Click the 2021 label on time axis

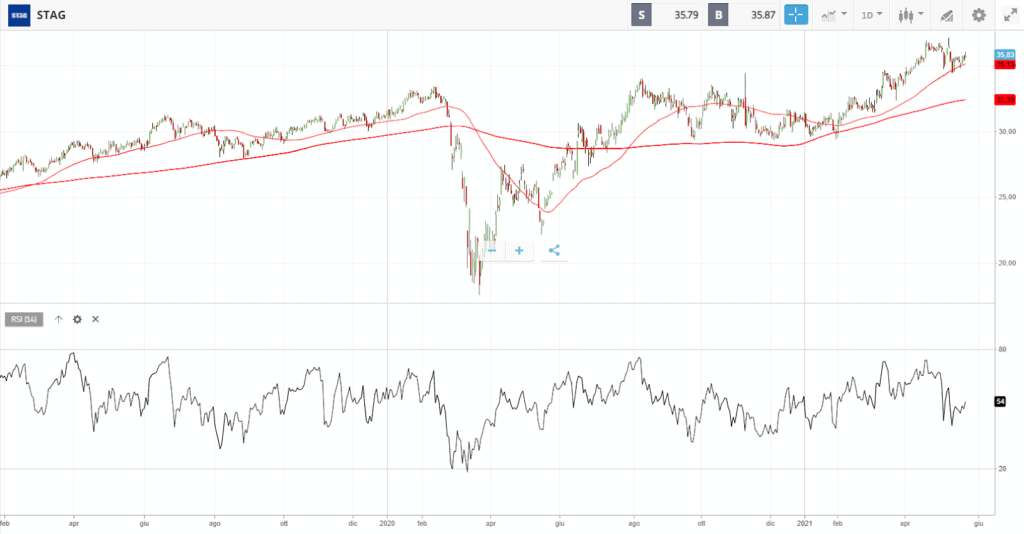tap(804, 523)
